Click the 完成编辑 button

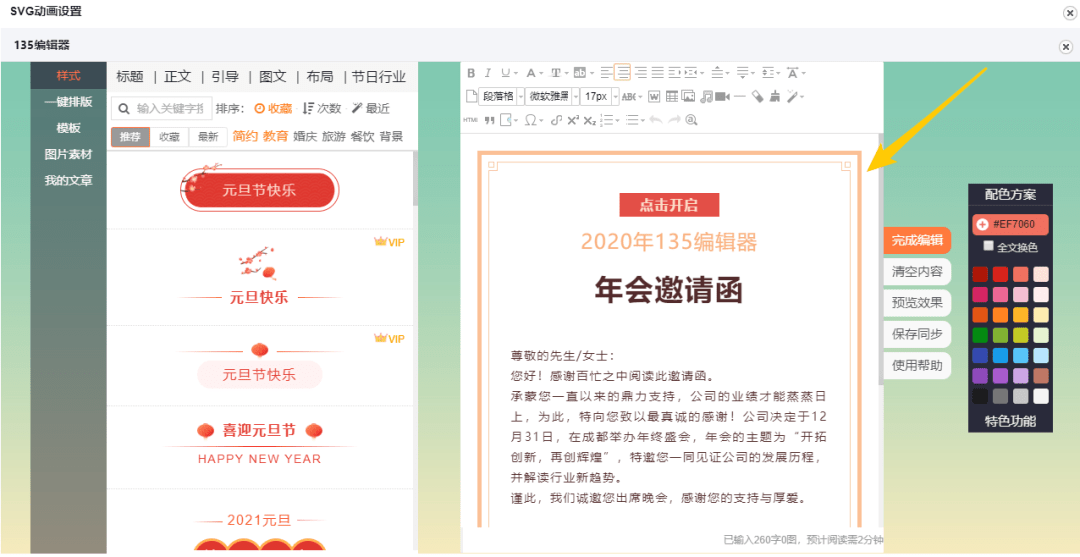point(917,240)
